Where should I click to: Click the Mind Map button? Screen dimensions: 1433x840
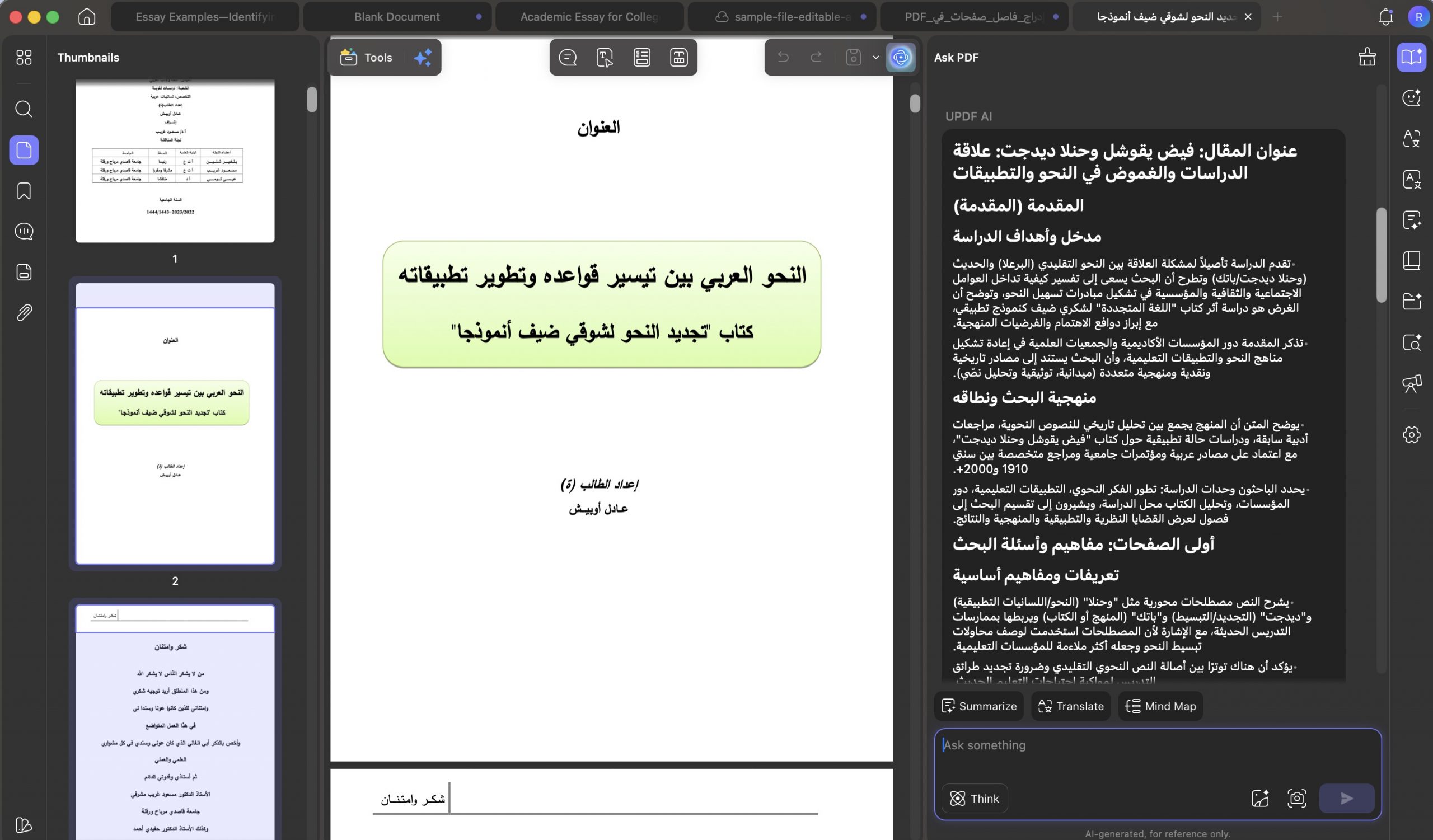click(1160, 706)
